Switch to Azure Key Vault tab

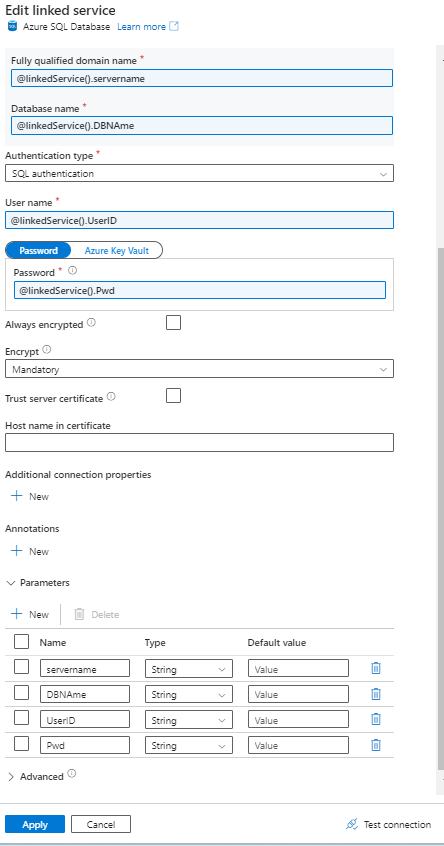(x=117, y=250)
